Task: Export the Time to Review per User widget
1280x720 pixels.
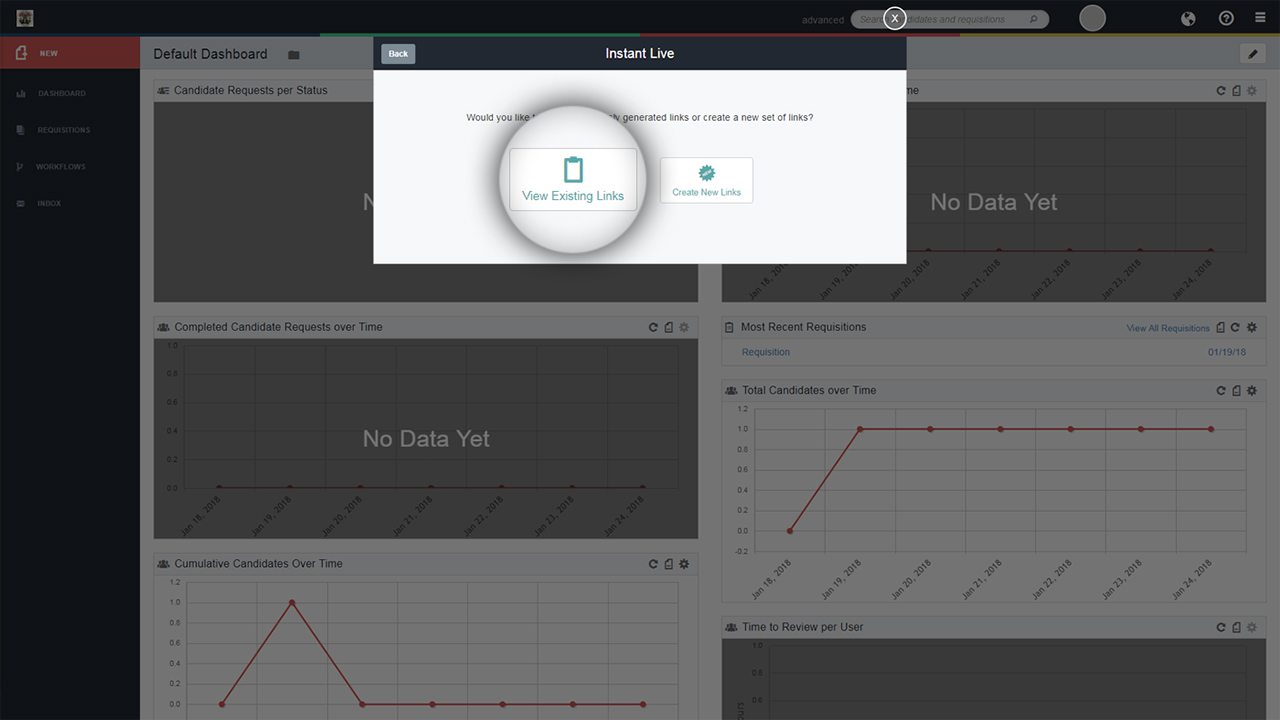Action: click(1237, 627)
